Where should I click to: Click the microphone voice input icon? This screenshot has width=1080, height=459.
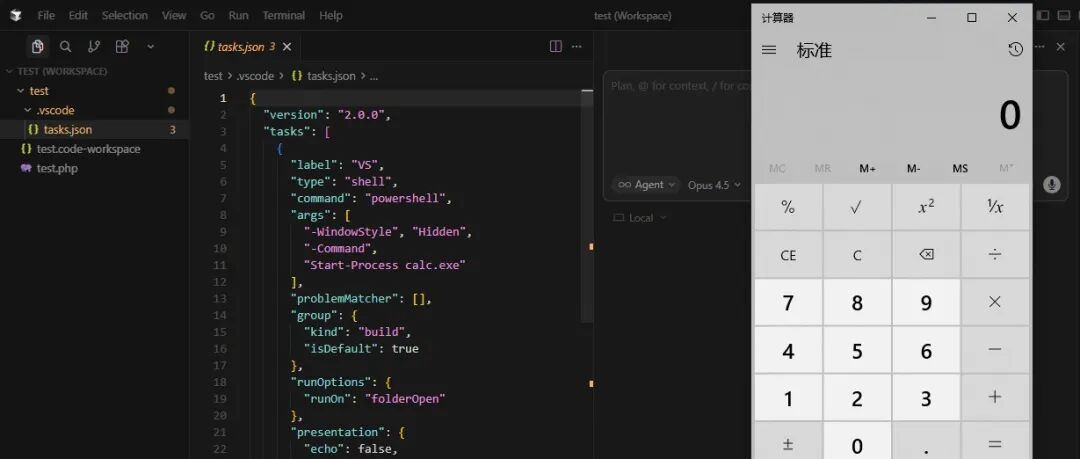click(1051, 184)
